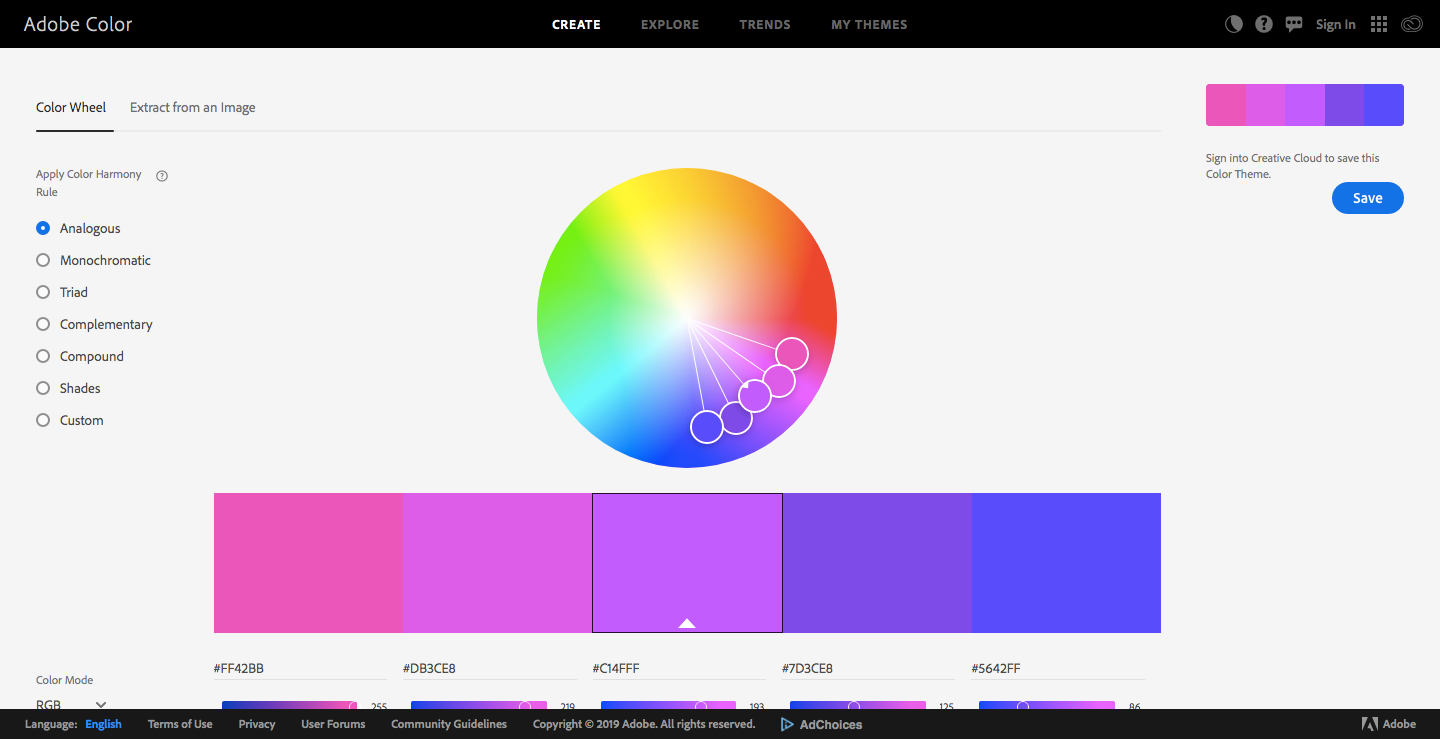This screenshot has height=739, width=1440.
Task: Select the #7D3CE8 violet color swatch
Action: pos(877,563)
